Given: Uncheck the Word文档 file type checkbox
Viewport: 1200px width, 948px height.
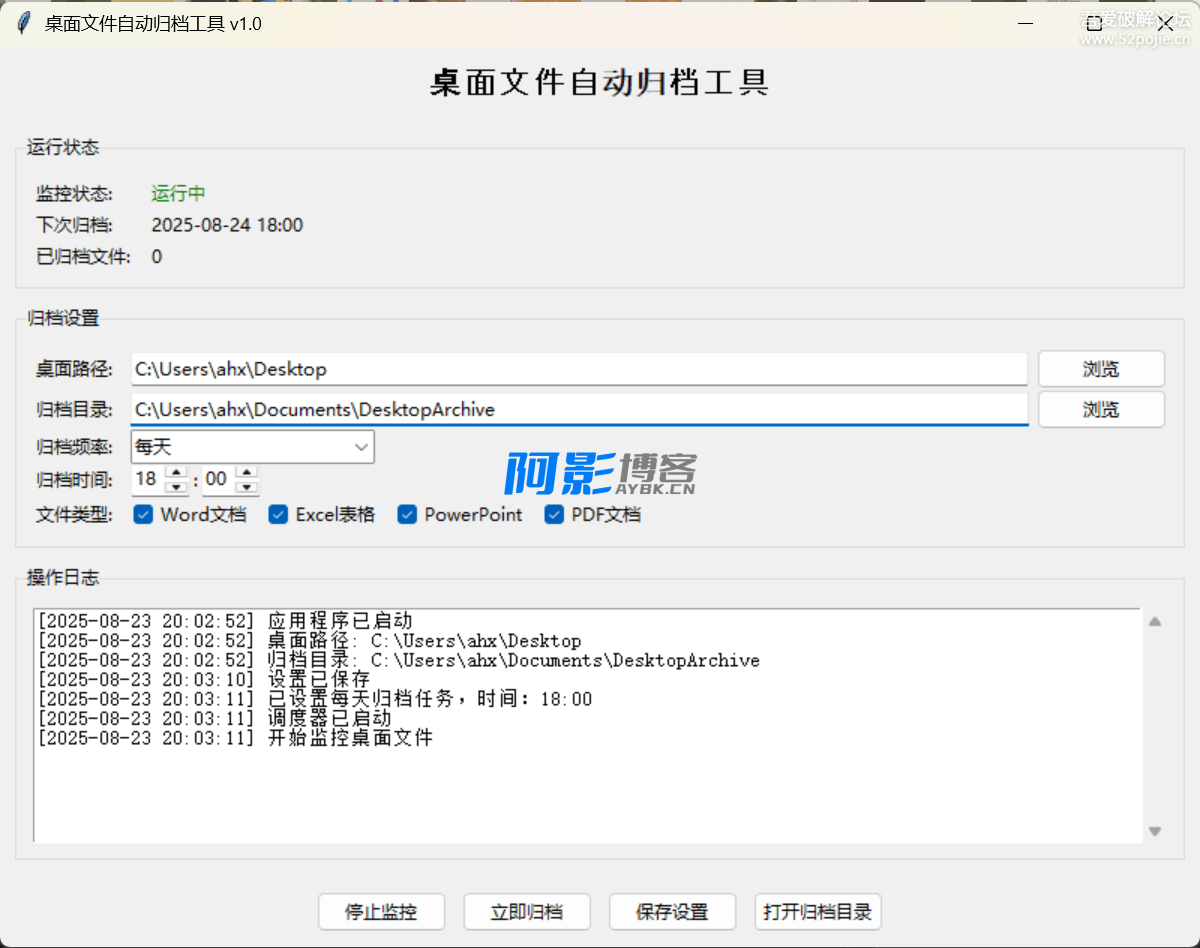Looking at the screenshot, I should click(x=144, y=515).
